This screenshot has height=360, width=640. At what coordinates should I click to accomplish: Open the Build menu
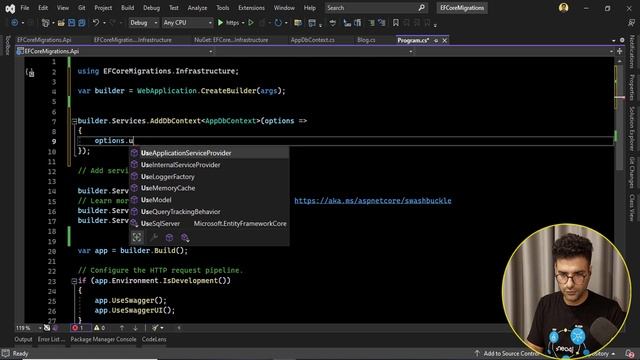pyautogui.click(x=127, y=8)
